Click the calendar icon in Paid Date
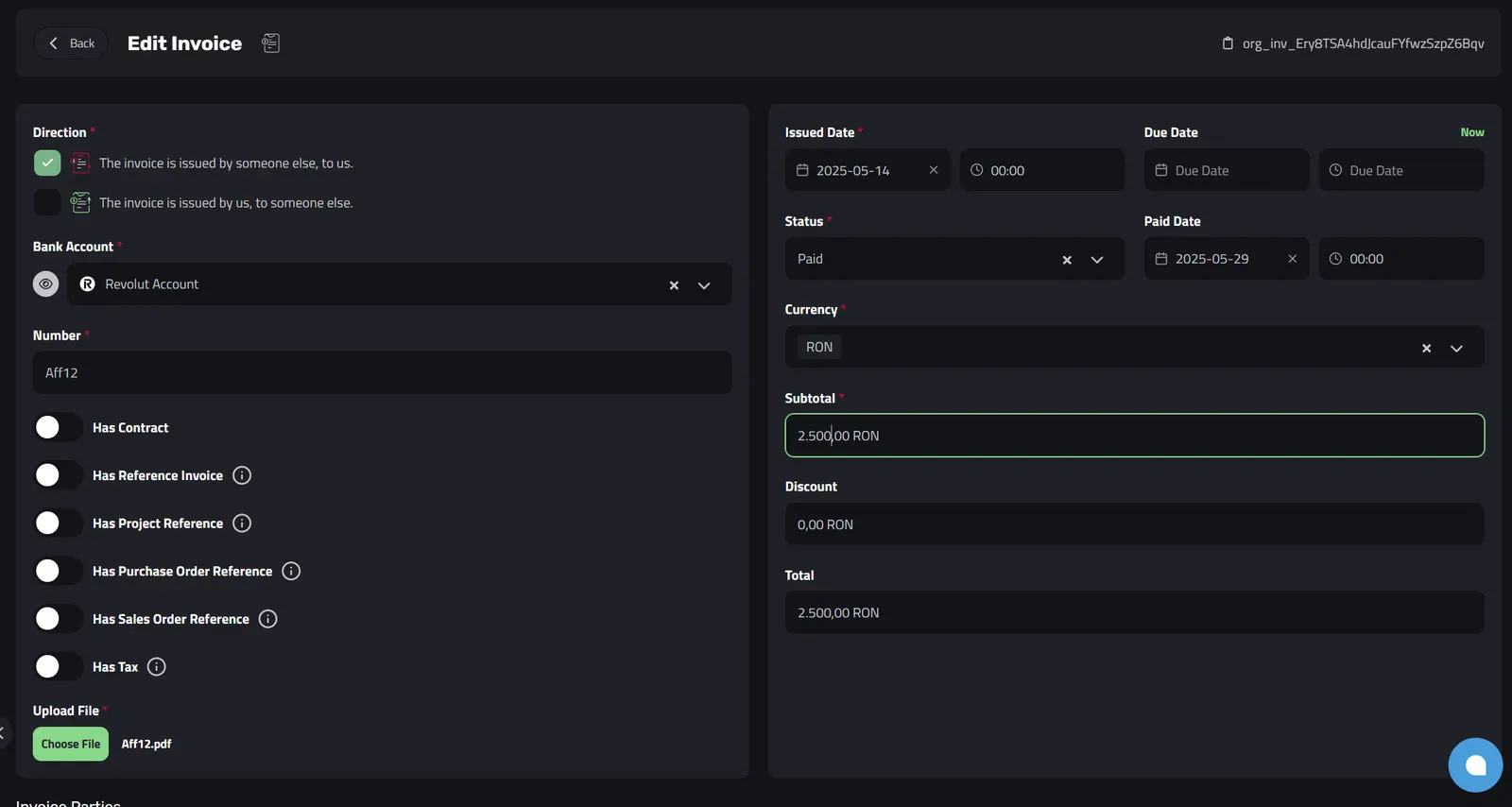 tap(1161, 259)
